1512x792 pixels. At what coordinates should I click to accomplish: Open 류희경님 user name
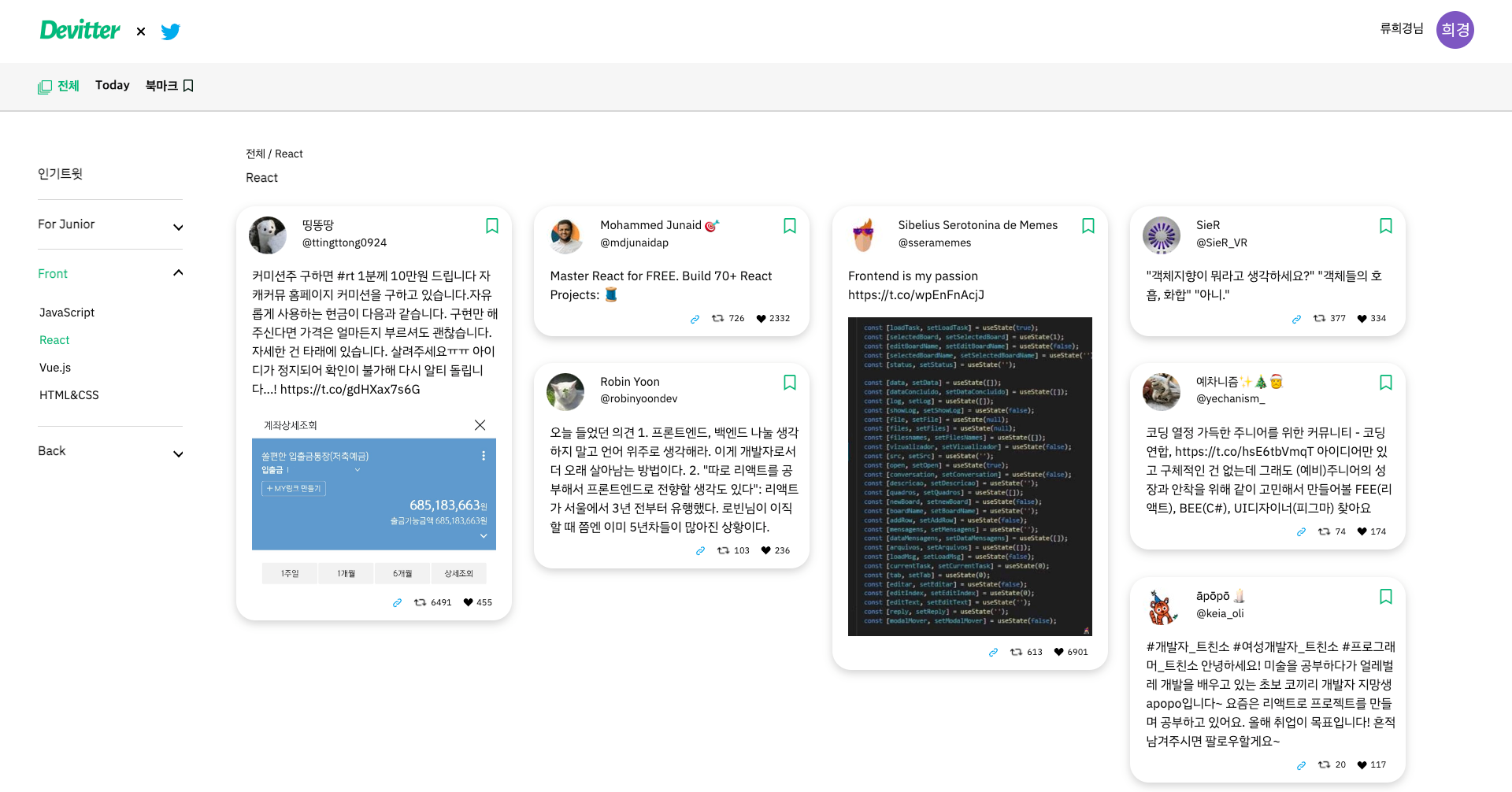point(1402,28)
